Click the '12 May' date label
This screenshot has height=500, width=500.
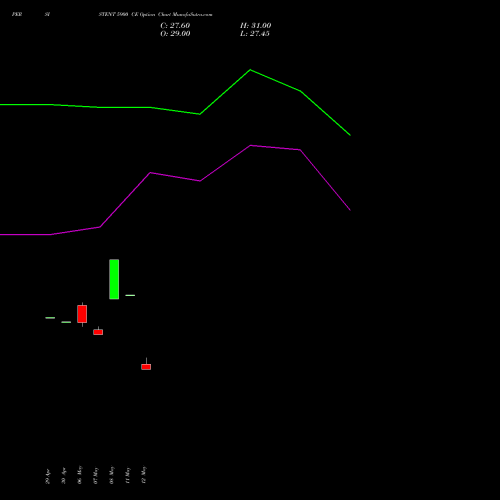[x=144, y=475]
